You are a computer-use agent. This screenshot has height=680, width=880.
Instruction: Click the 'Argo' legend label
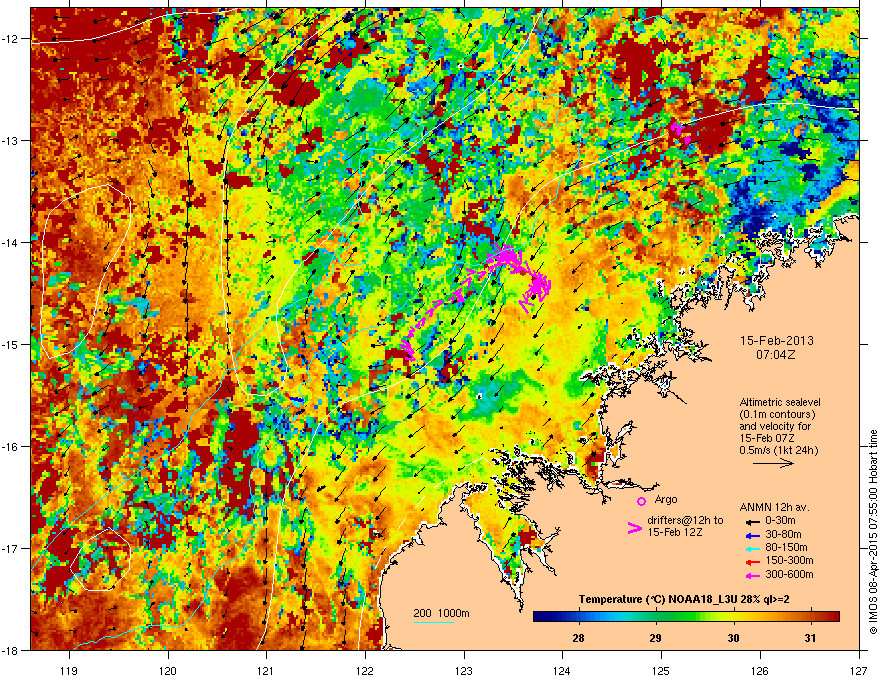click(666, 499)
